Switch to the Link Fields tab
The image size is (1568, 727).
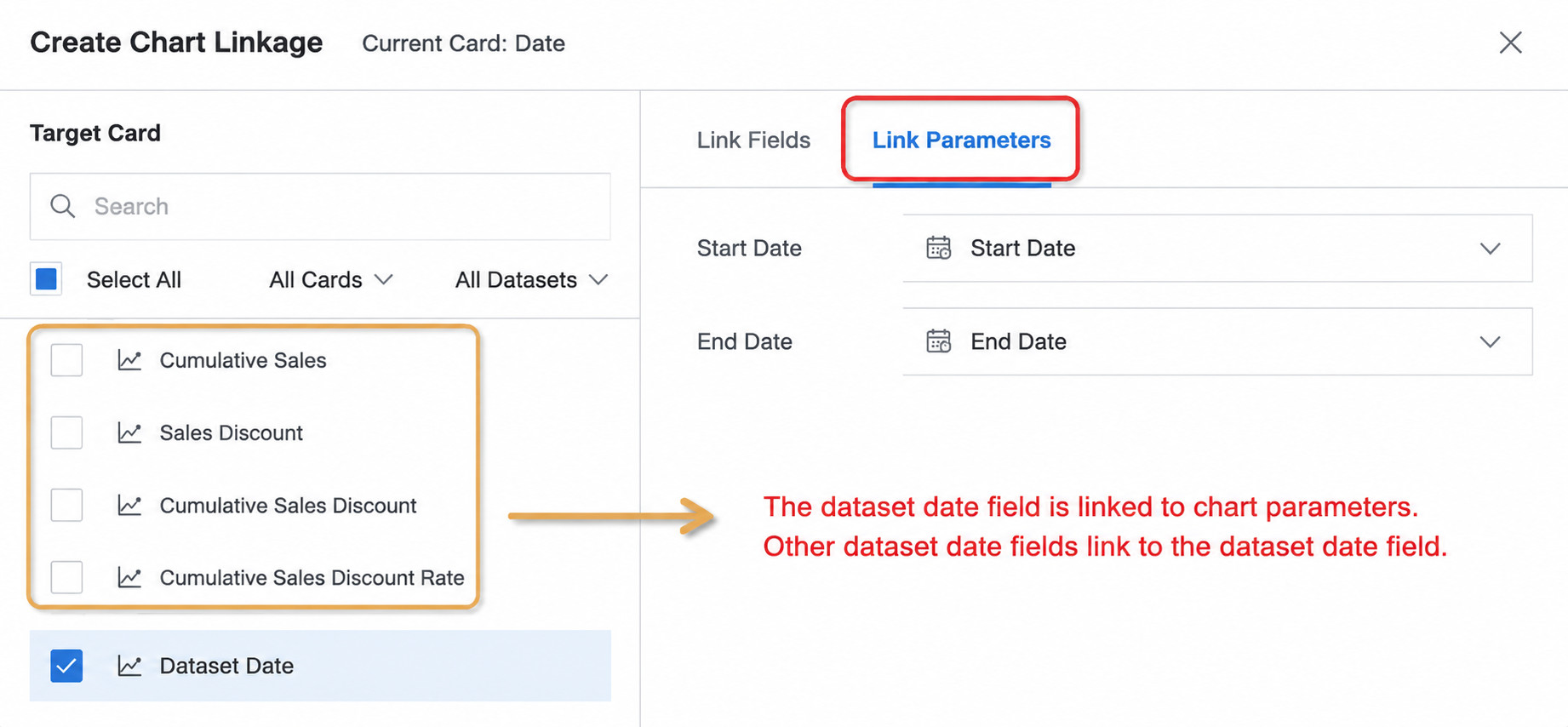[x=753, y=140]
